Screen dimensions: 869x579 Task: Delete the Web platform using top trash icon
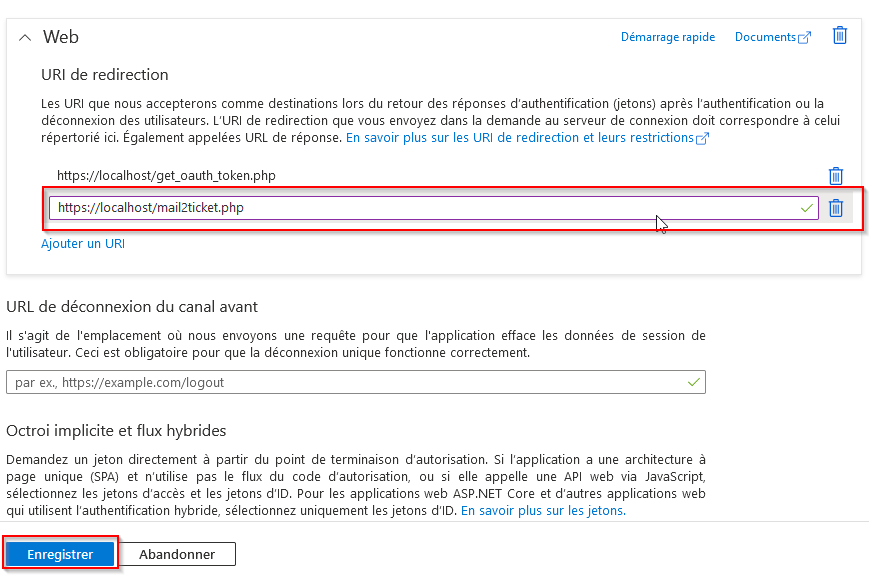point(840,35)
